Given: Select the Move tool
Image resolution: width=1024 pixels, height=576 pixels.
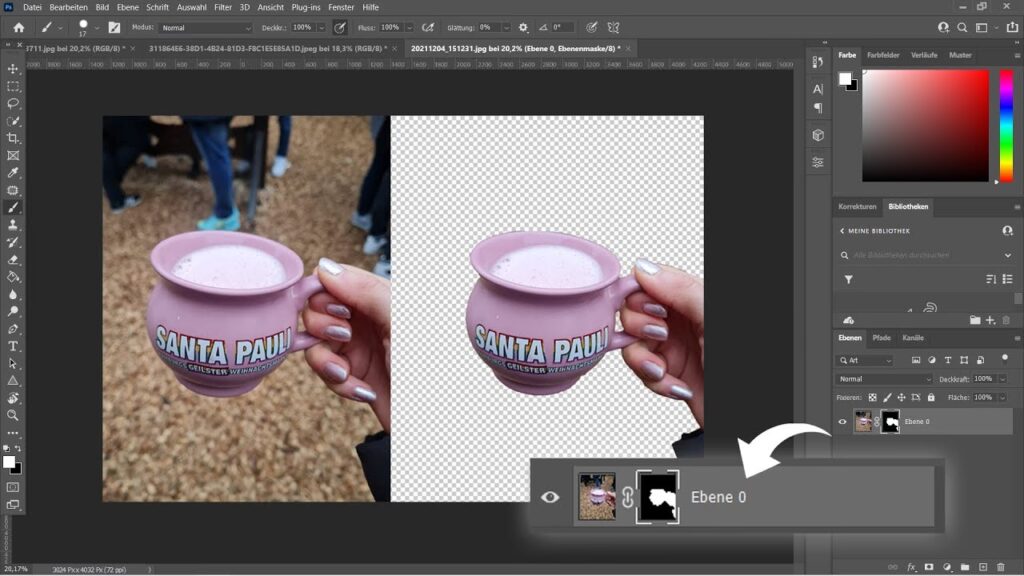Looking at the screenshot, I should pyautogui.click(x=13, y=69).
